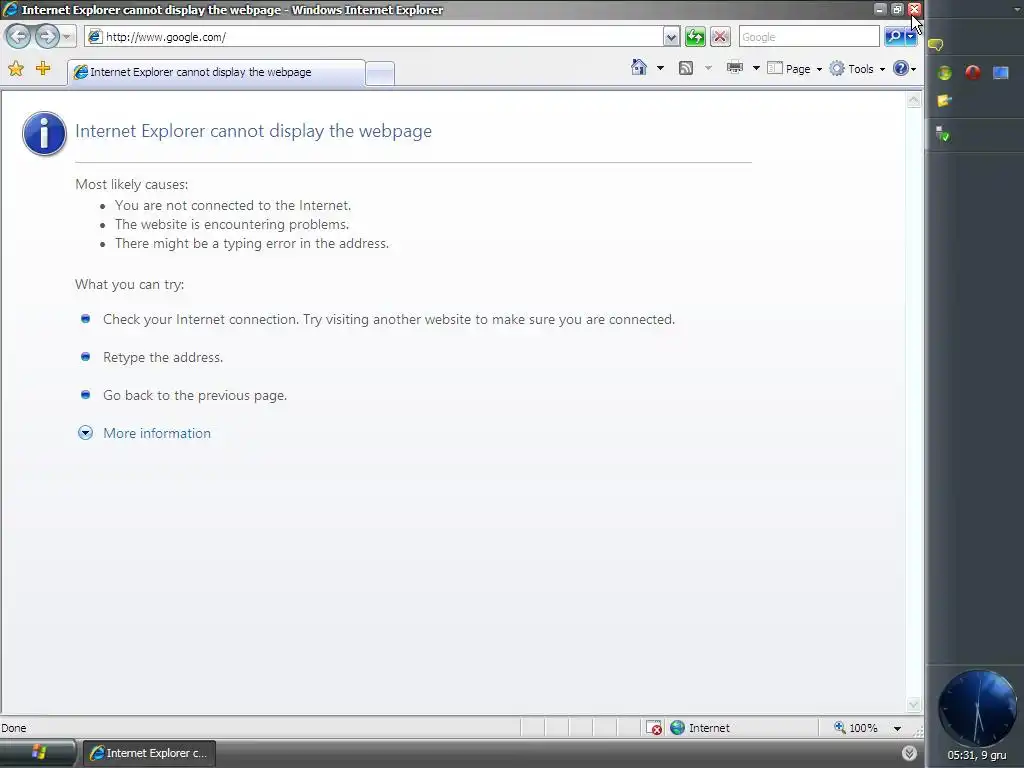Expand the address bar history dropdown
The width and height of the screenshot is (1024, 768).
(671, 37)
